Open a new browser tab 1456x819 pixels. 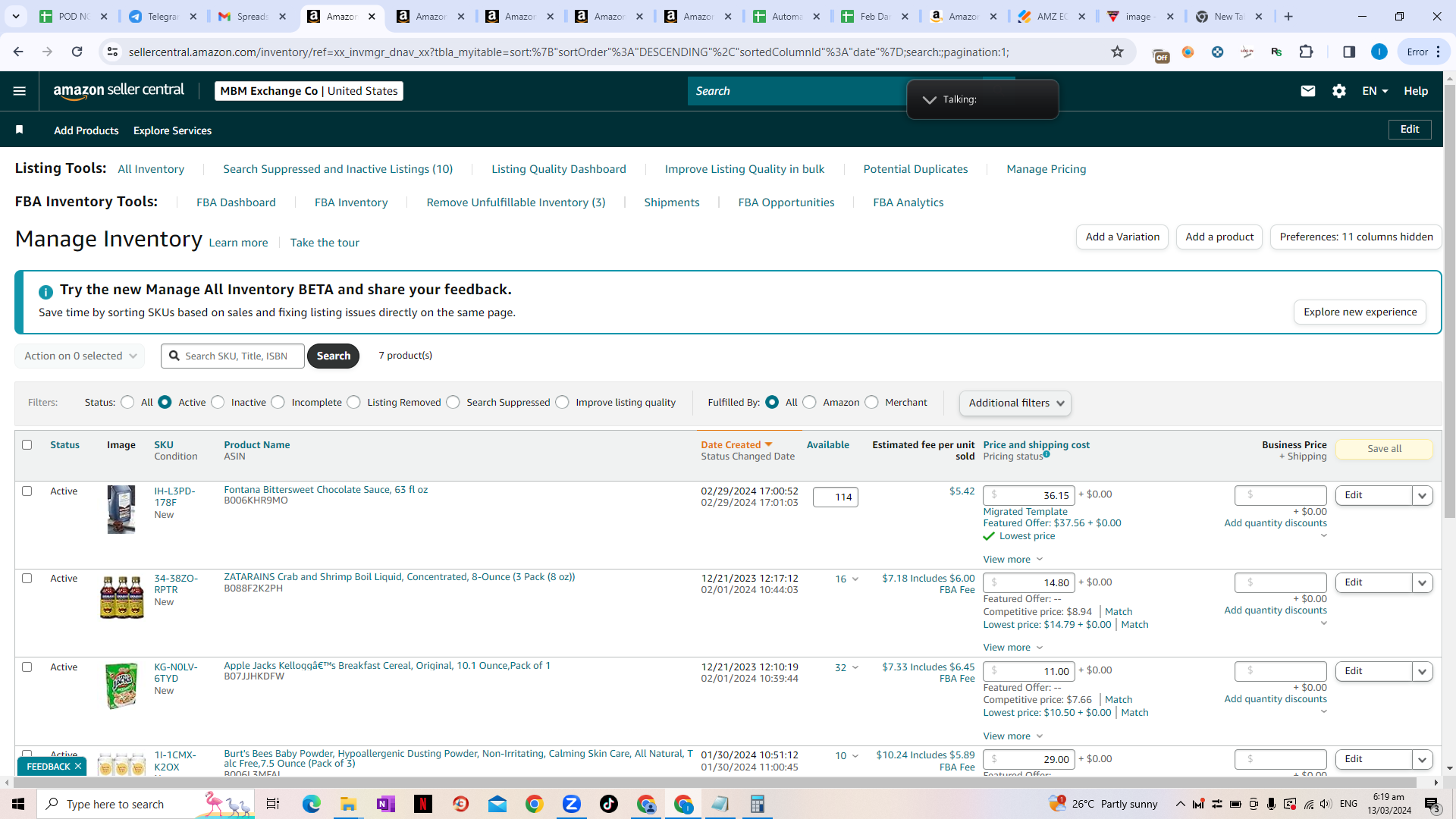pyautogui.click(x=1288, y=16)
